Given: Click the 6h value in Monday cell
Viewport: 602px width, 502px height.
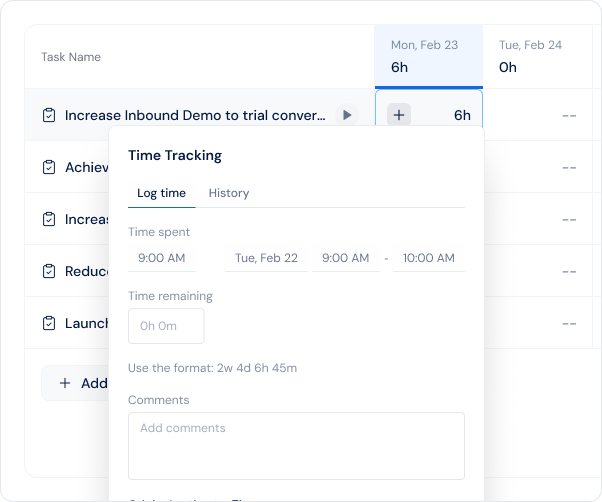Looking at the screenshot, I should point(462,115).
